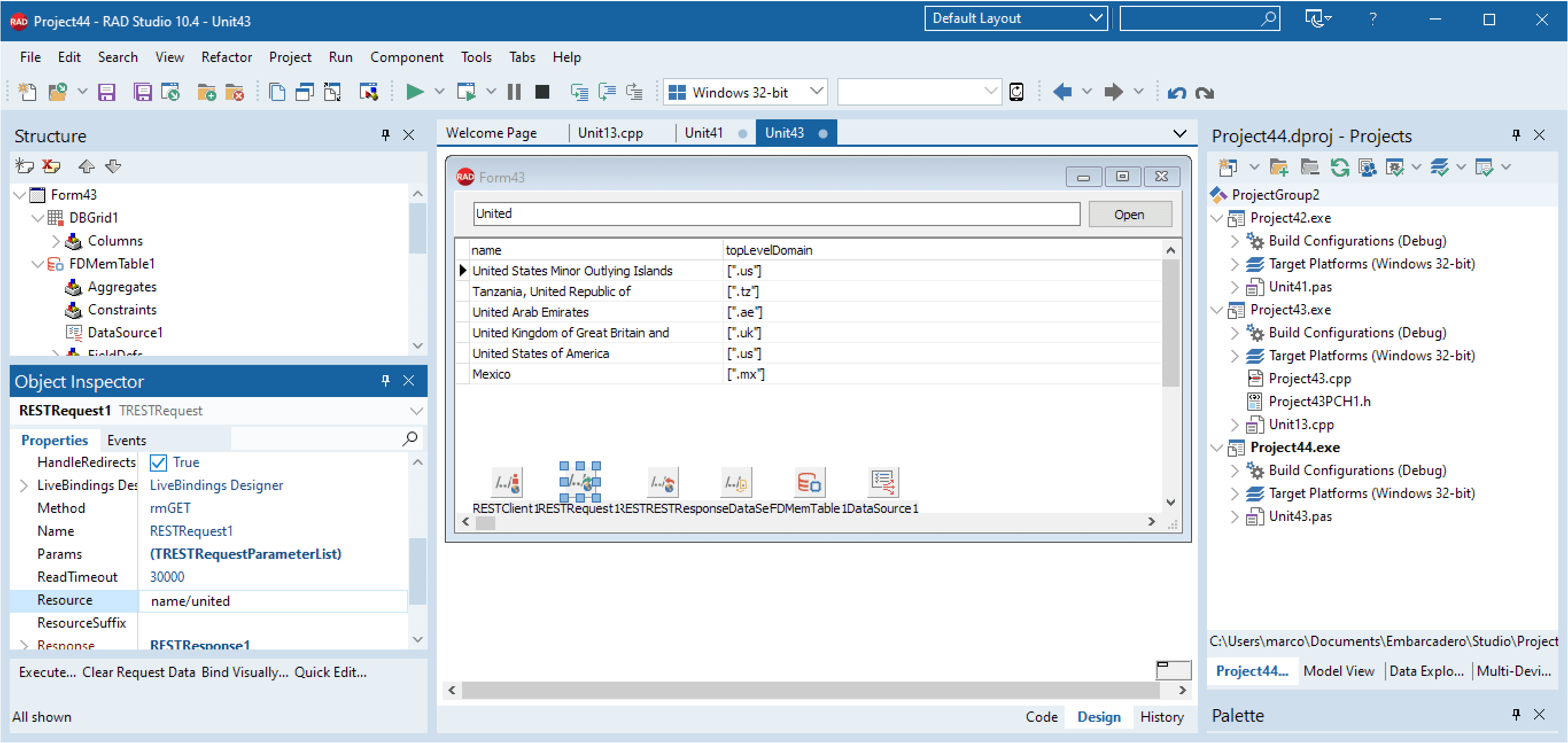Click the Open button on Form43
Screen dimensions: 1568x743
pos(1129,215)
